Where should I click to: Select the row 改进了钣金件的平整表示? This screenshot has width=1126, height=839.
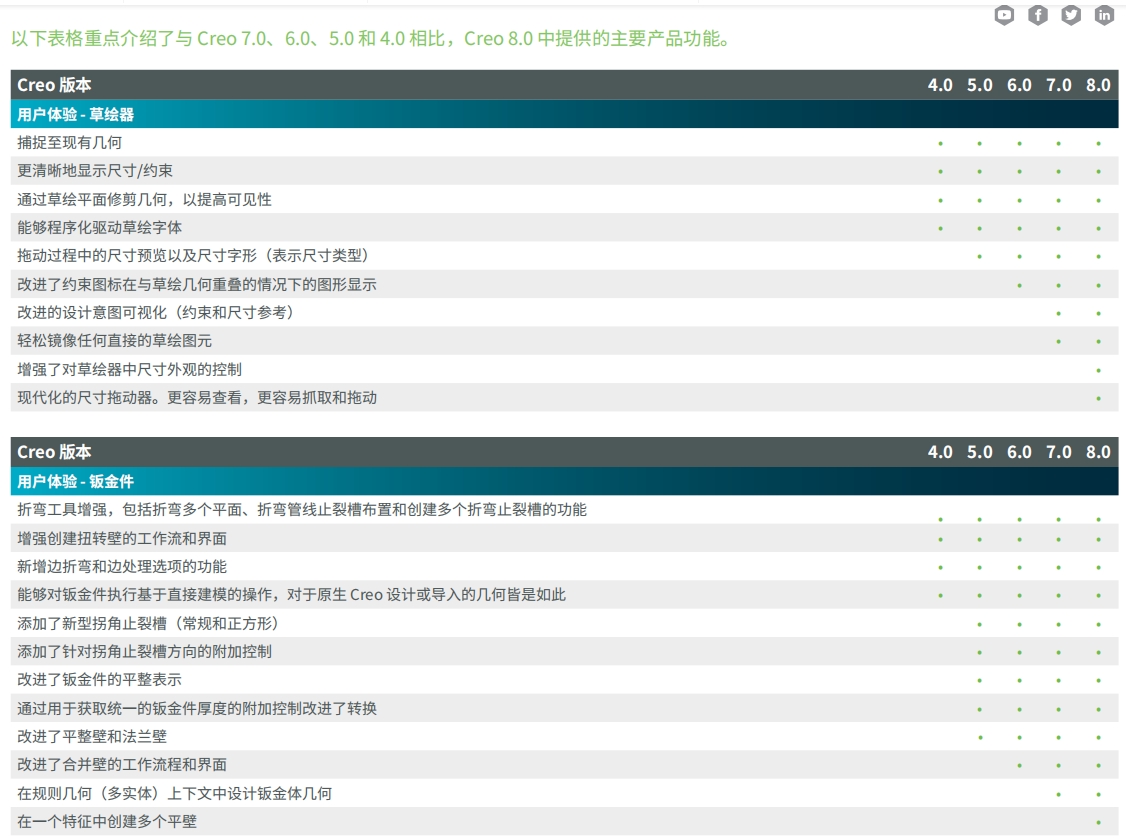click(100, 680)
